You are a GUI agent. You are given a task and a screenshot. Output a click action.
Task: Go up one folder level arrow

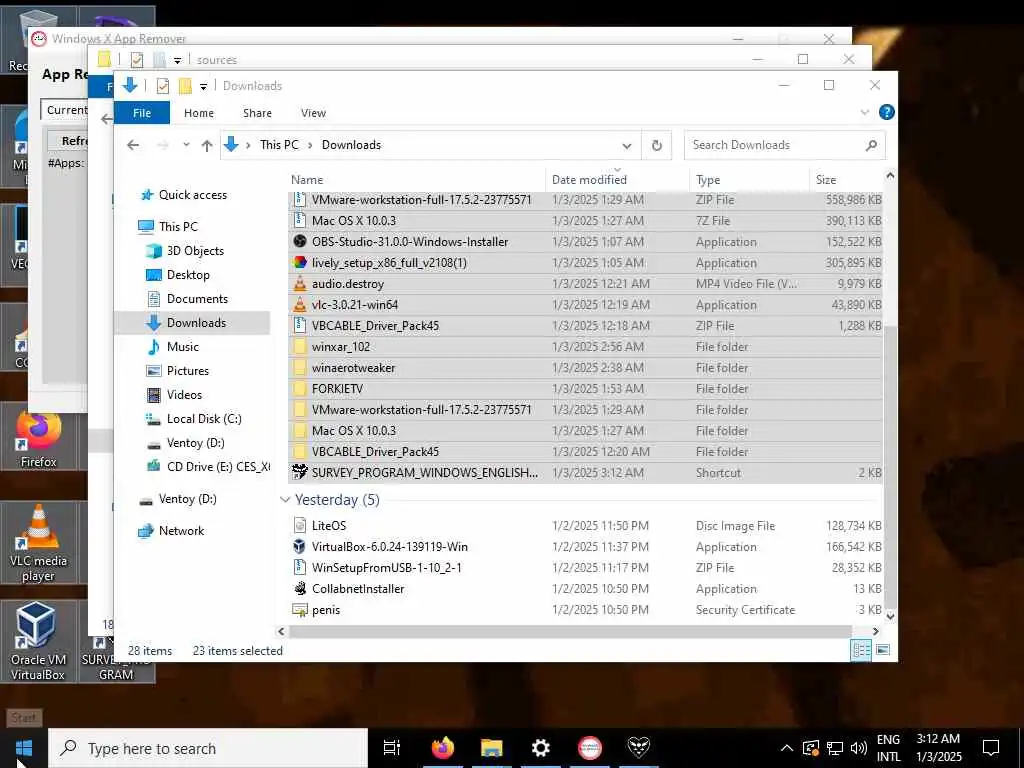(x=207, y=145)
